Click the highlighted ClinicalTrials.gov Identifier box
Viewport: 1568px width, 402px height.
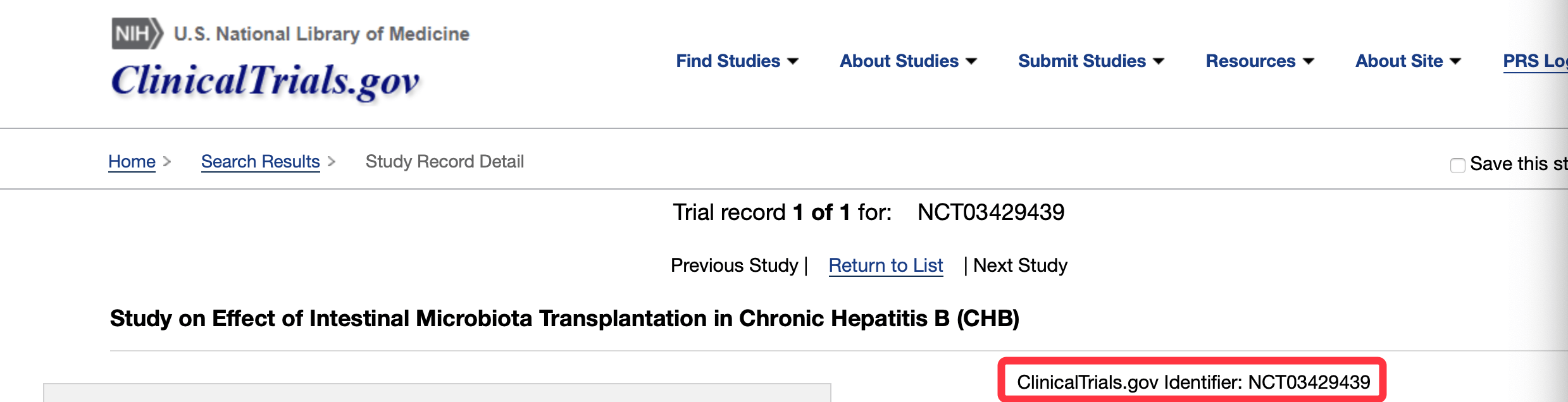(x=1193, y=382)
